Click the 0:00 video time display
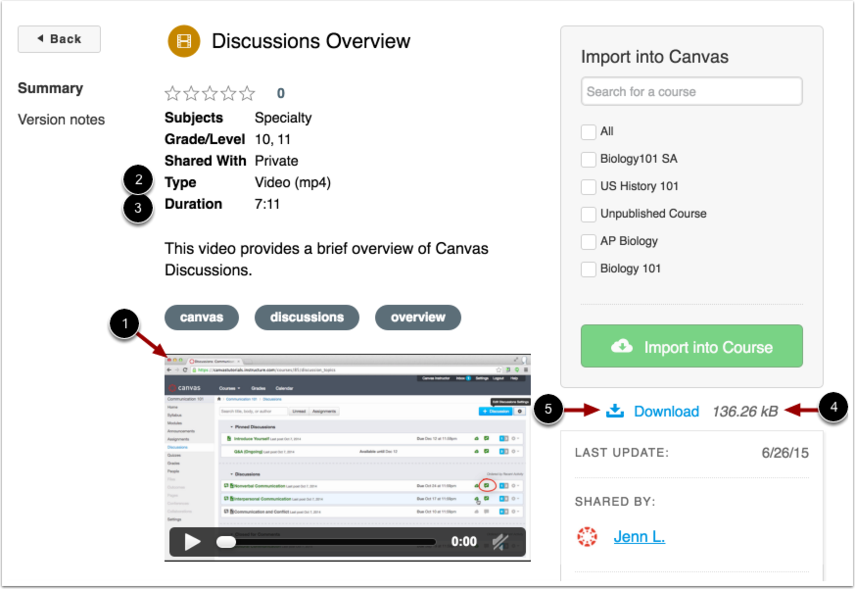855x589 pixels. (463, 542)
